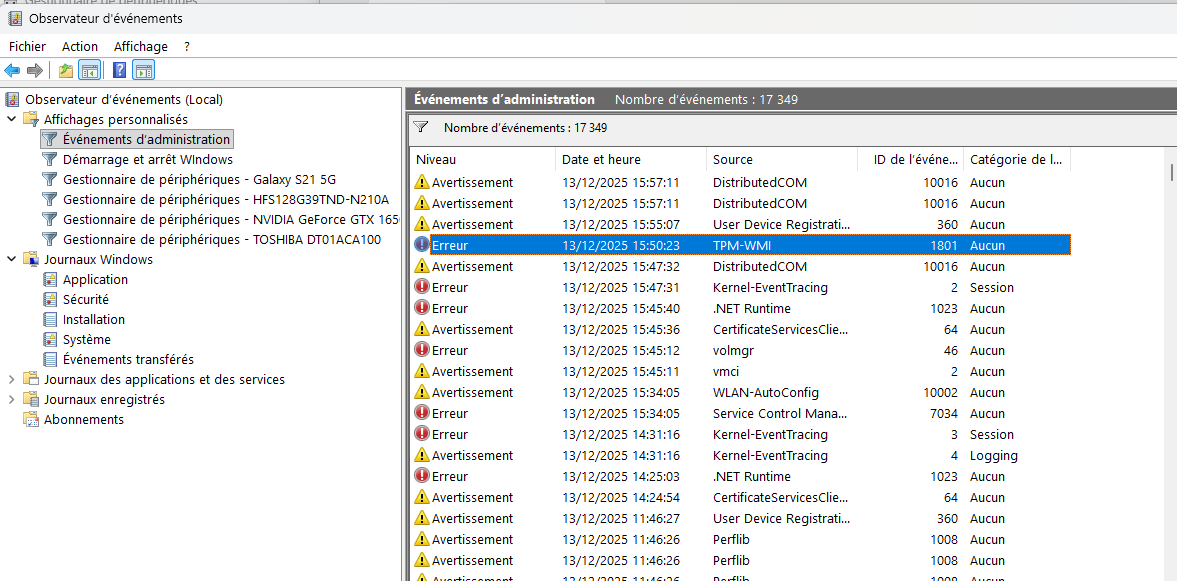Click the Journaux Windows folder icon
1177x581 pixels.
pos(31,259)
